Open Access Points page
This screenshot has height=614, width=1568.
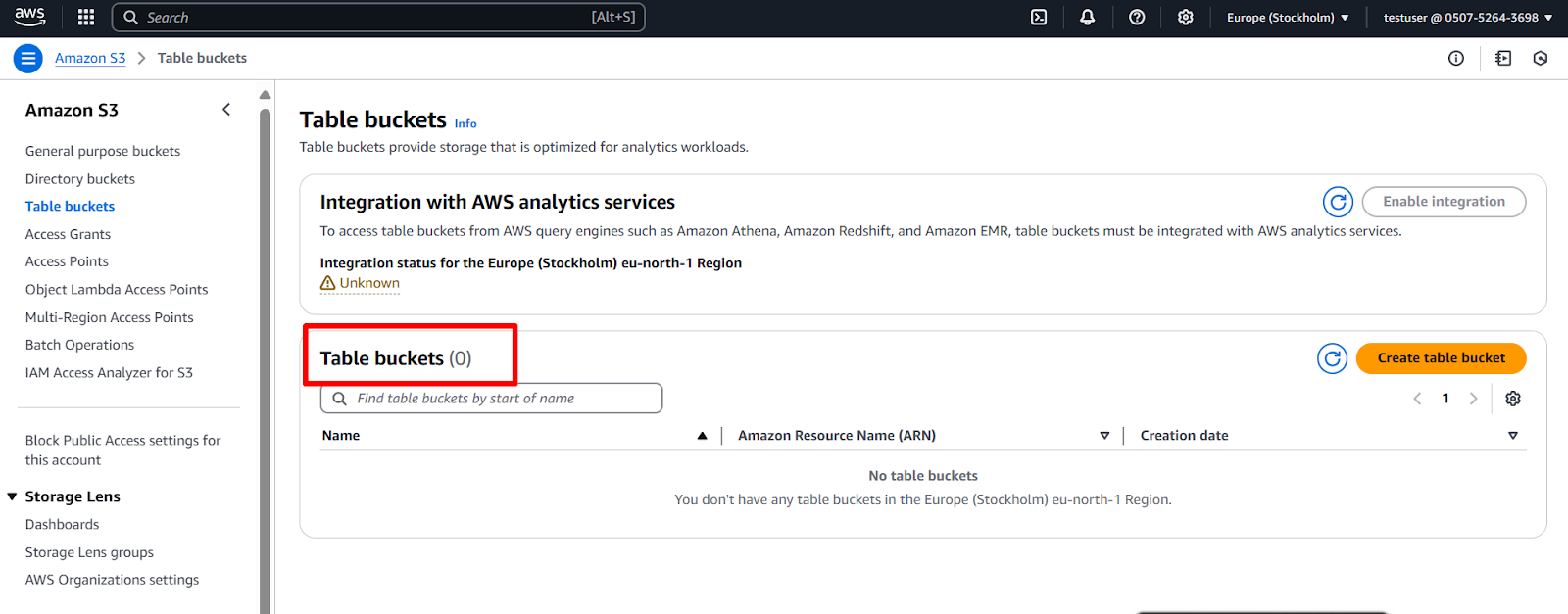pos(67,261)
